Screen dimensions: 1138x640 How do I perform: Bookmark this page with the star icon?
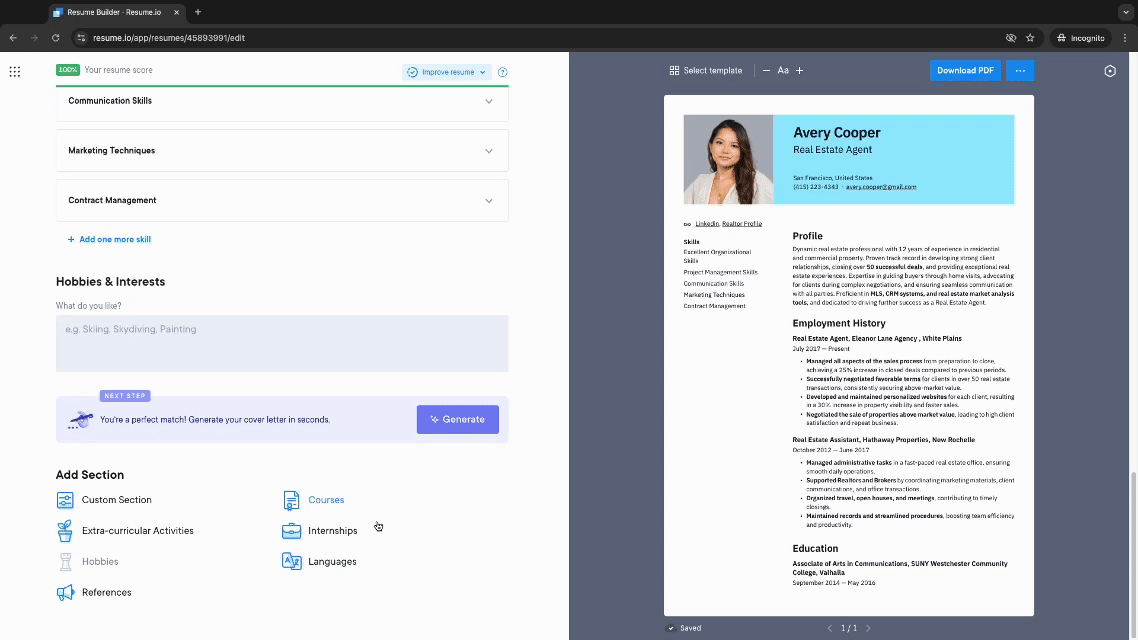coord(1030,37)
